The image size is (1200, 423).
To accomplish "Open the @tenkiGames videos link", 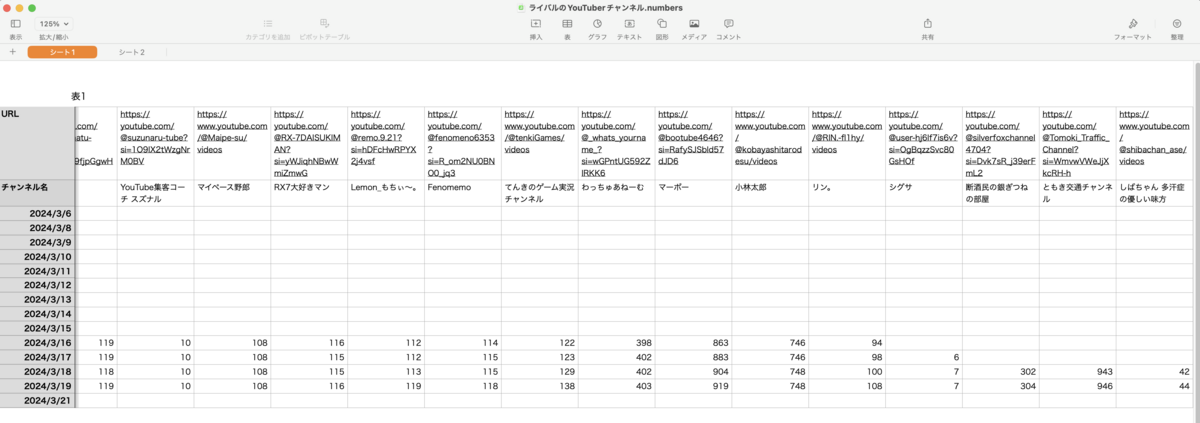I will coord(540,131).
